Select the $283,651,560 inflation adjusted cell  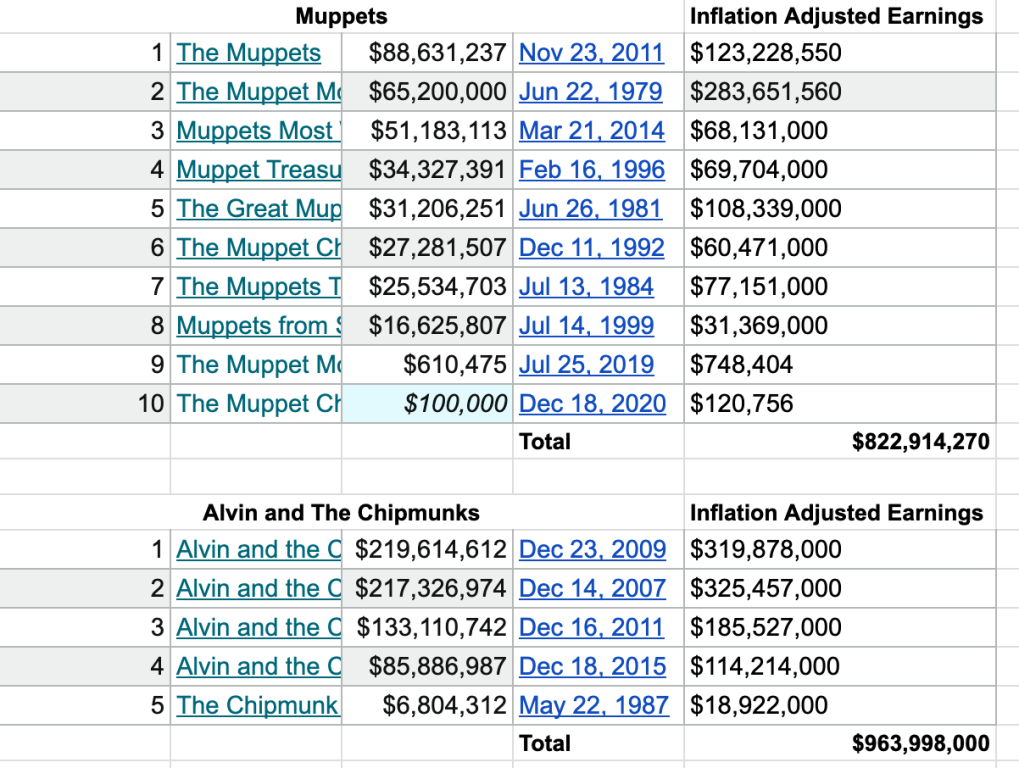click(766, 92)
